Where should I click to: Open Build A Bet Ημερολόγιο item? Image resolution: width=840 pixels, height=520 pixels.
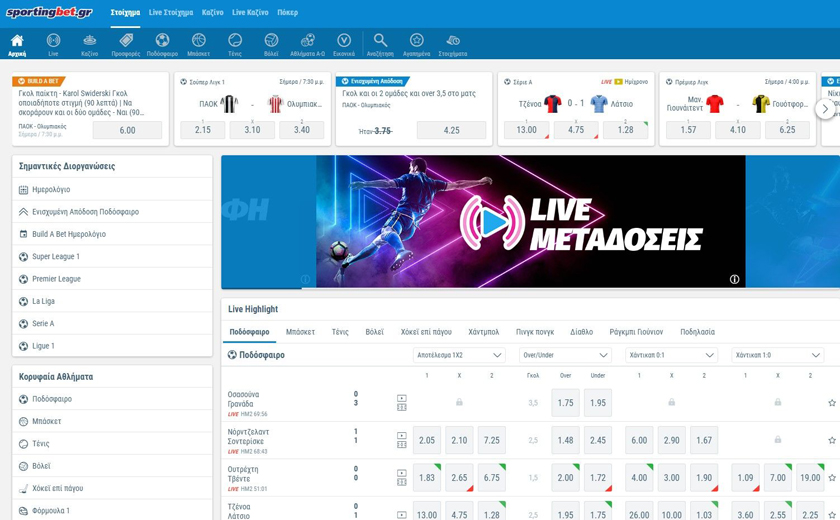[112, 234]
